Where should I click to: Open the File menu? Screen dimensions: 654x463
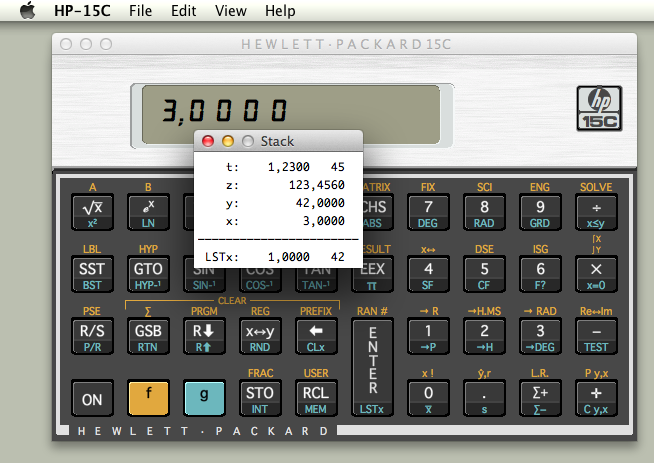(140, 10)
